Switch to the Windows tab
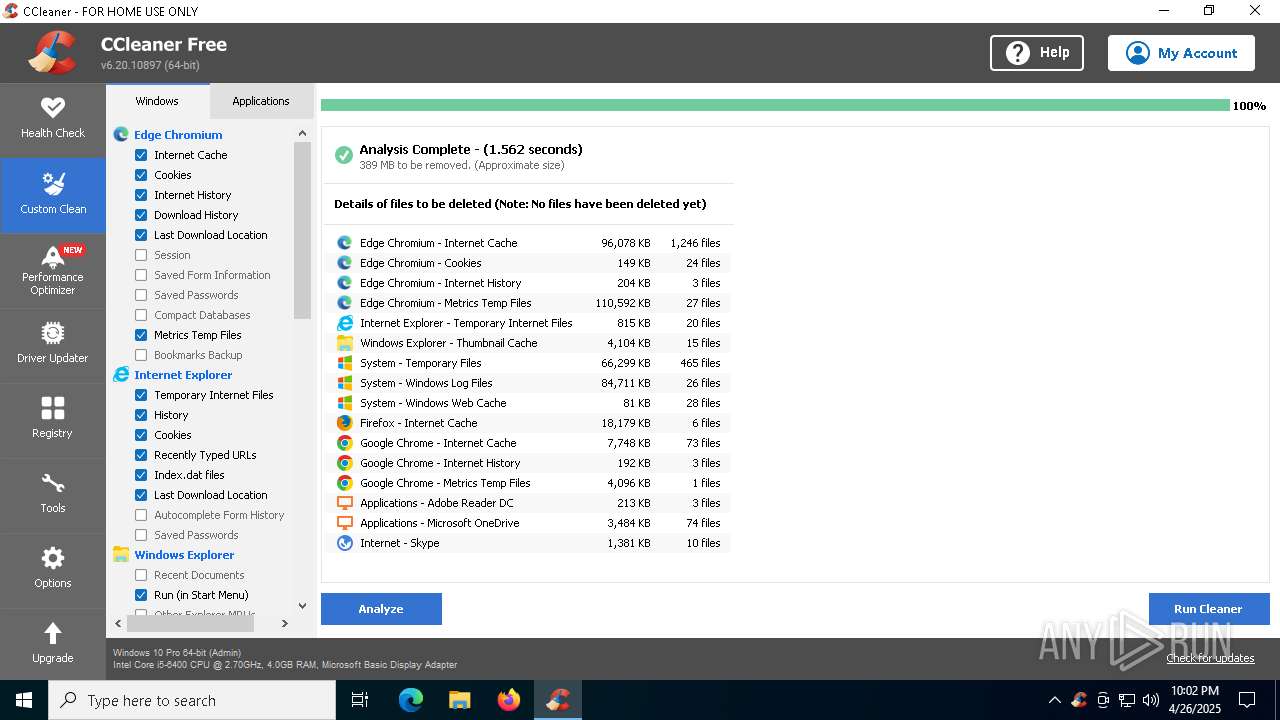The width and height of the screenshot is (1280, 720). [157, 101]
